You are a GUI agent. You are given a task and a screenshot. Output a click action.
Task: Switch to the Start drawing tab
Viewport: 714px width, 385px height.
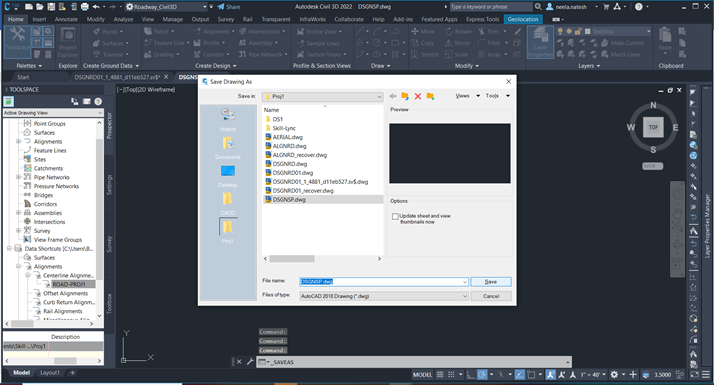pos(23,77)
